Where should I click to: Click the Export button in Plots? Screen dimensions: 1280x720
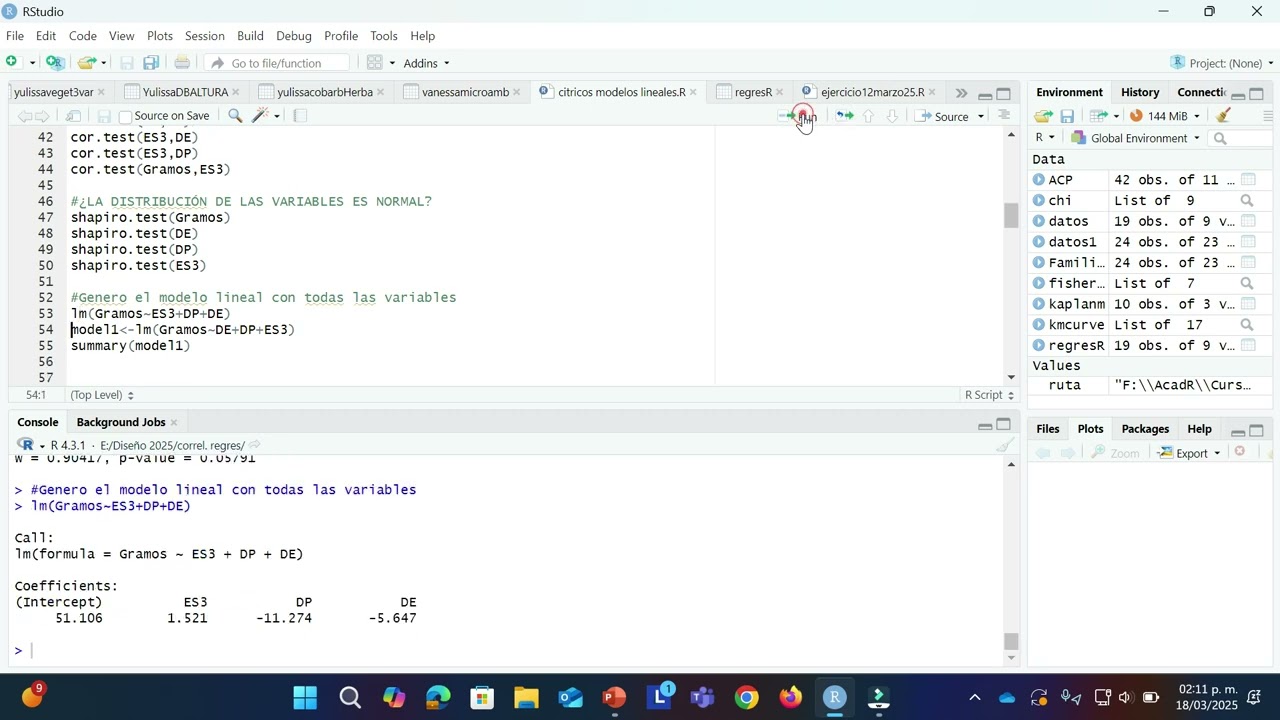tap(1190, 453)
